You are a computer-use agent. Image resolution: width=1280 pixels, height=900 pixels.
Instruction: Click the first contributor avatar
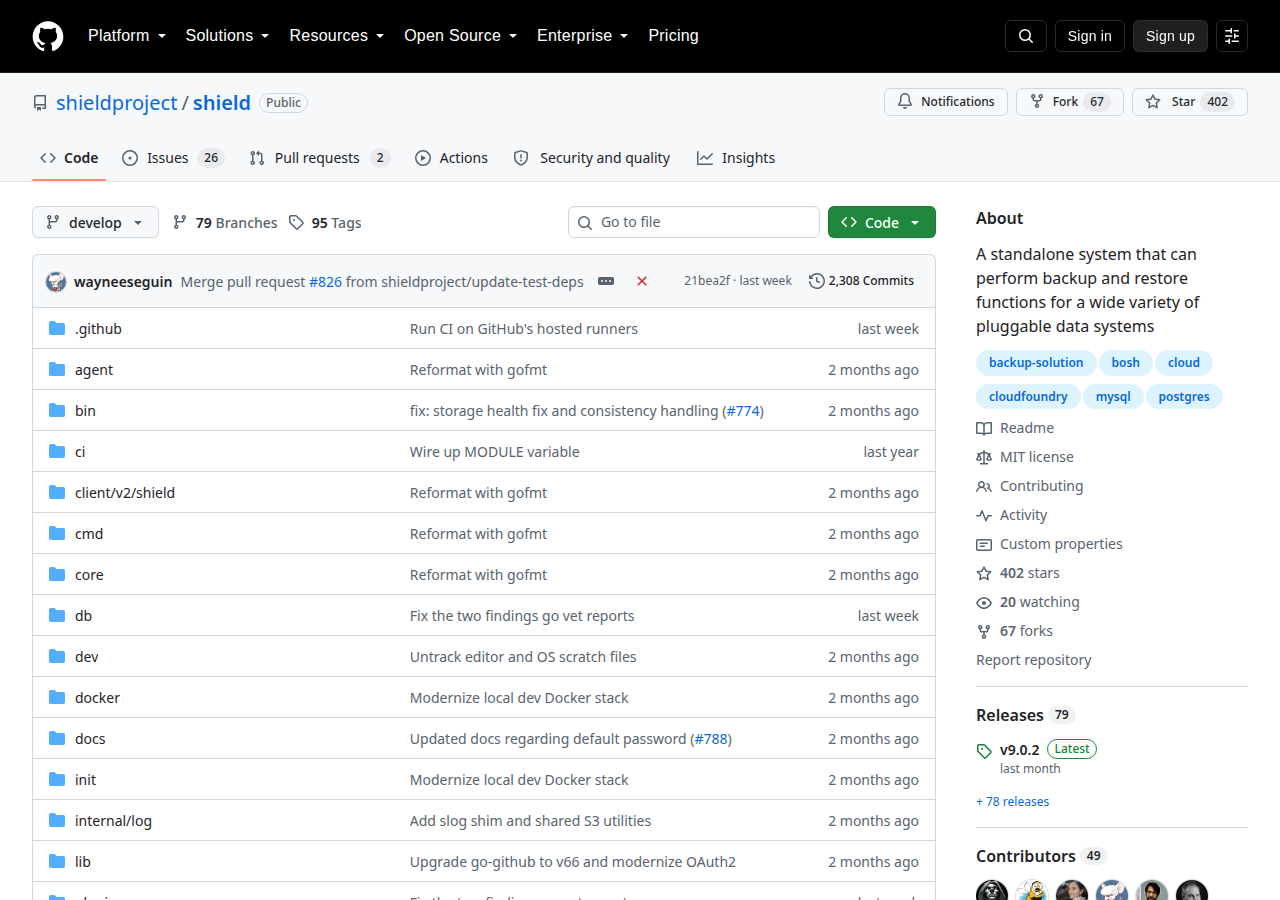coord(992,892)
